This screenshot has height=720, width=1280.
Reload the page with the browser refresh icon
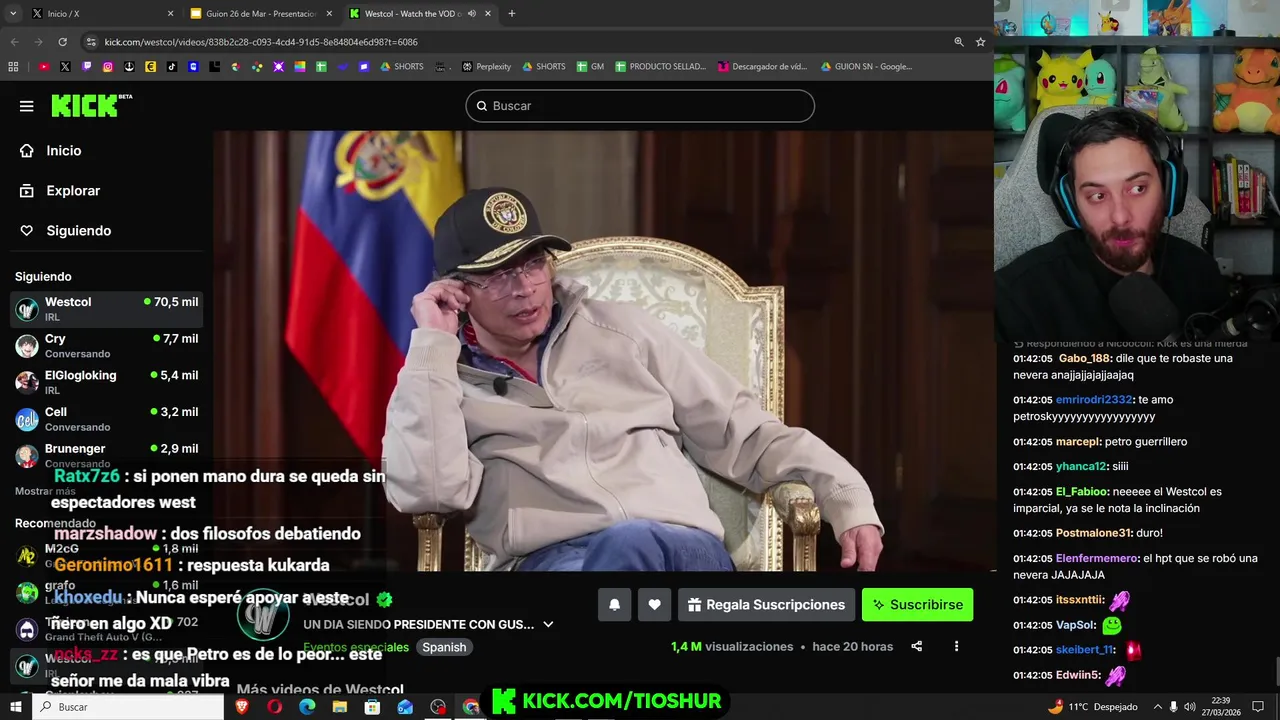(62, 42)
